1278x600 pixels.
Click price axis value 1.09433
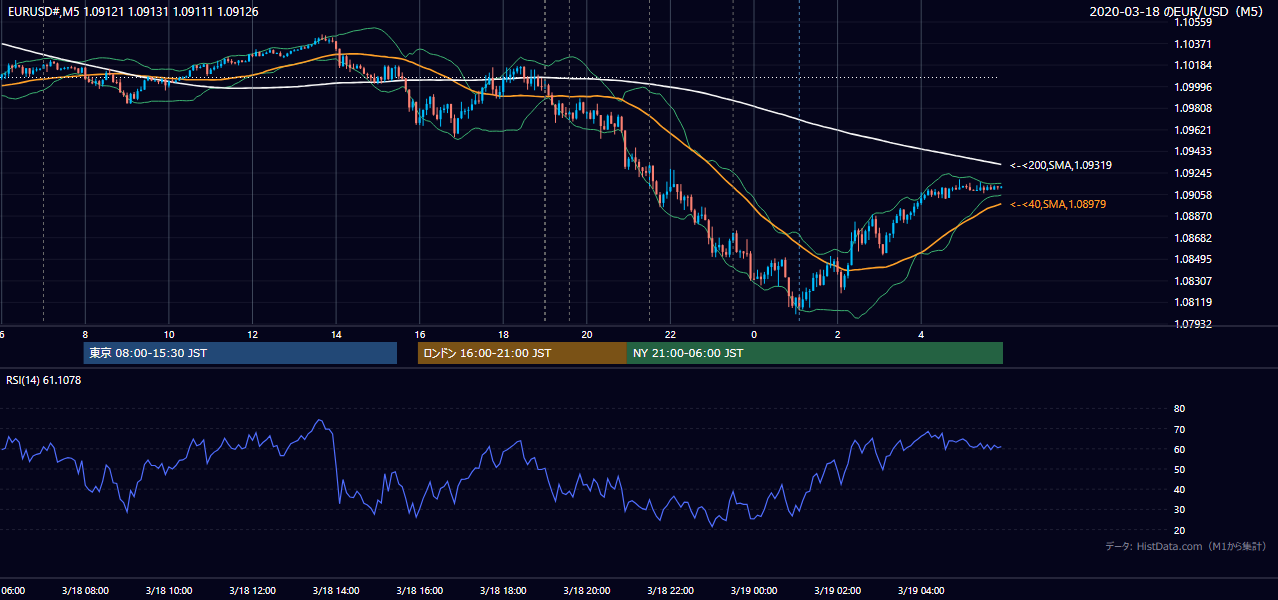click(x=1193, y=151)
